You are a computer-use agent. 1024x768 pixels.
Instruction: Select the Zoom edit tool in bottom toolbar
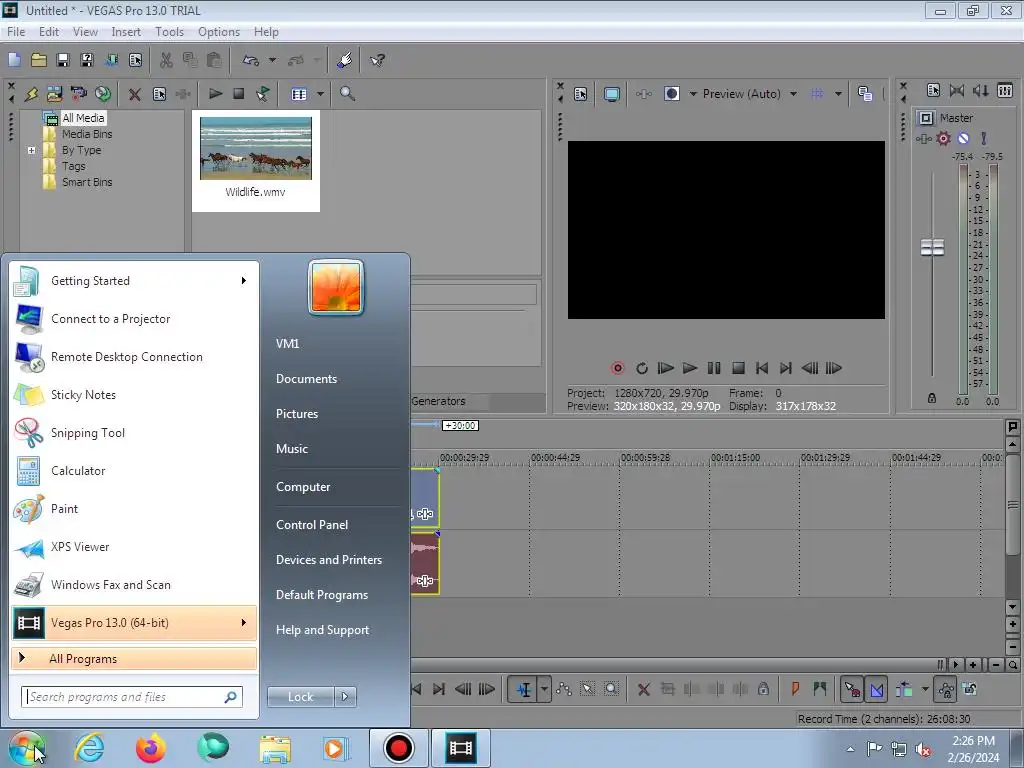611,689
